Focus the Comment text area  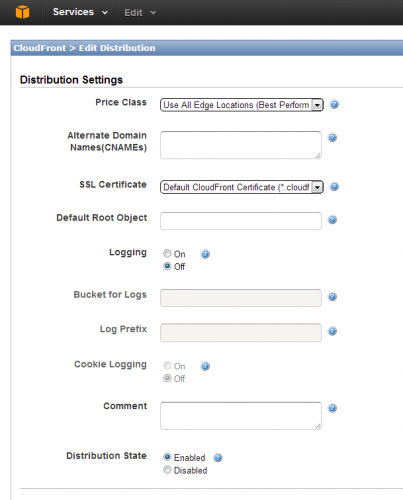coord(241,416)
